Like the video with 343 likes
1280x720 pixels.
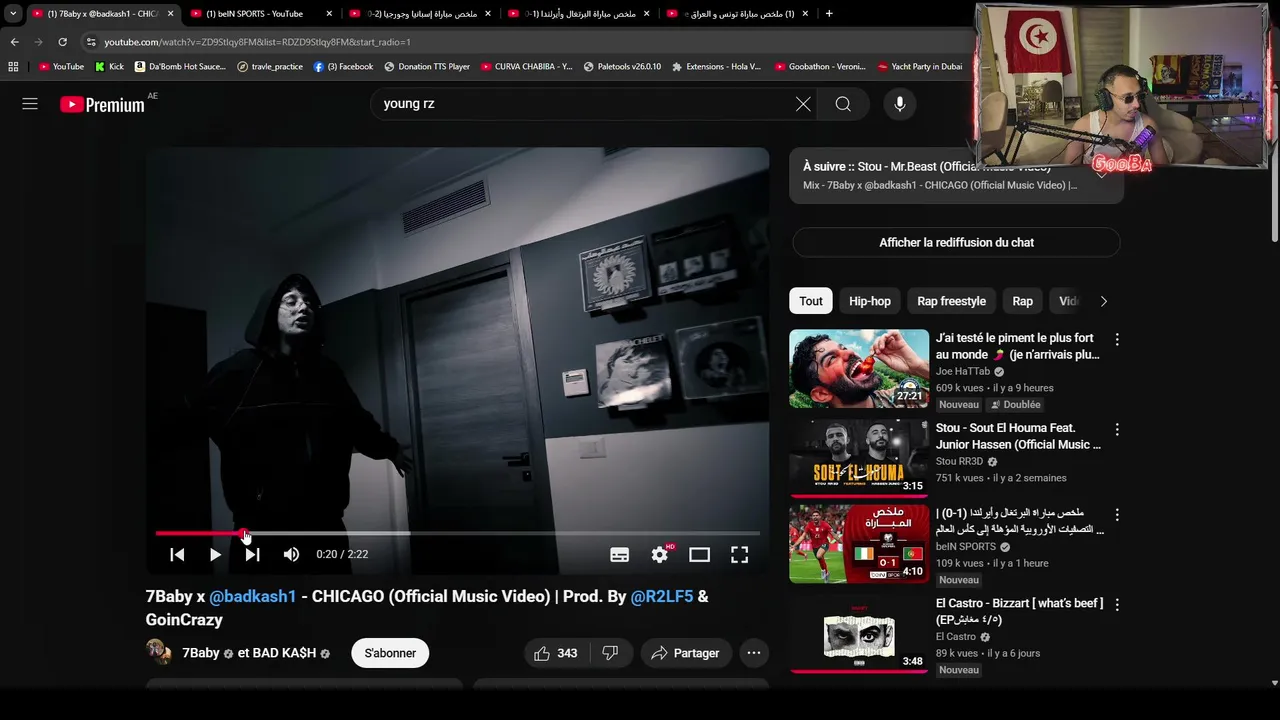(x=555, y=653)
